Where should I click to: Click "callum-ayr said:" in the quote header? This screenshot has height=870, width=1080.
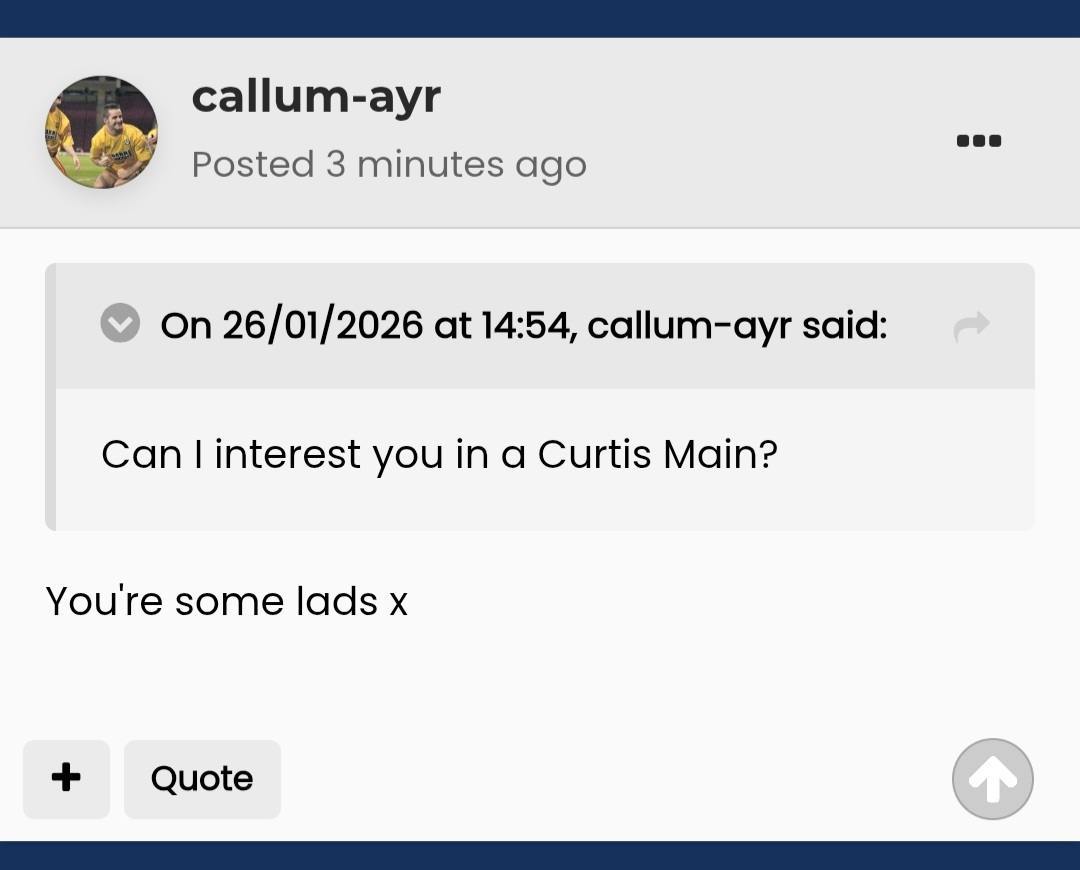pyautogui.click(x=737, y=325)
